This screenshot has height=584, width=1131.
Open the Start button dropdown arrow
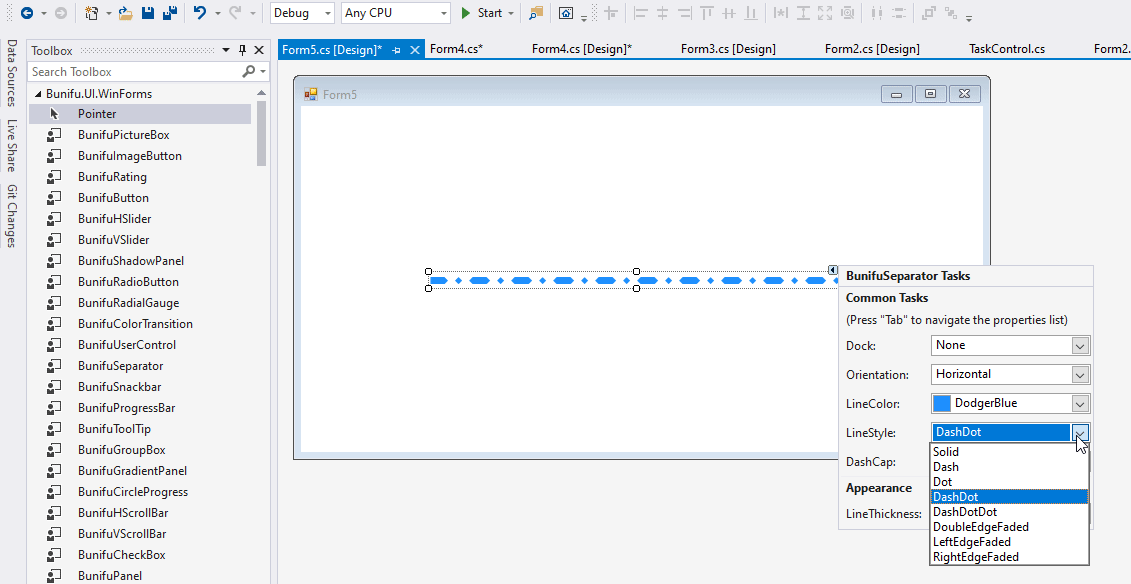point(511,13)
